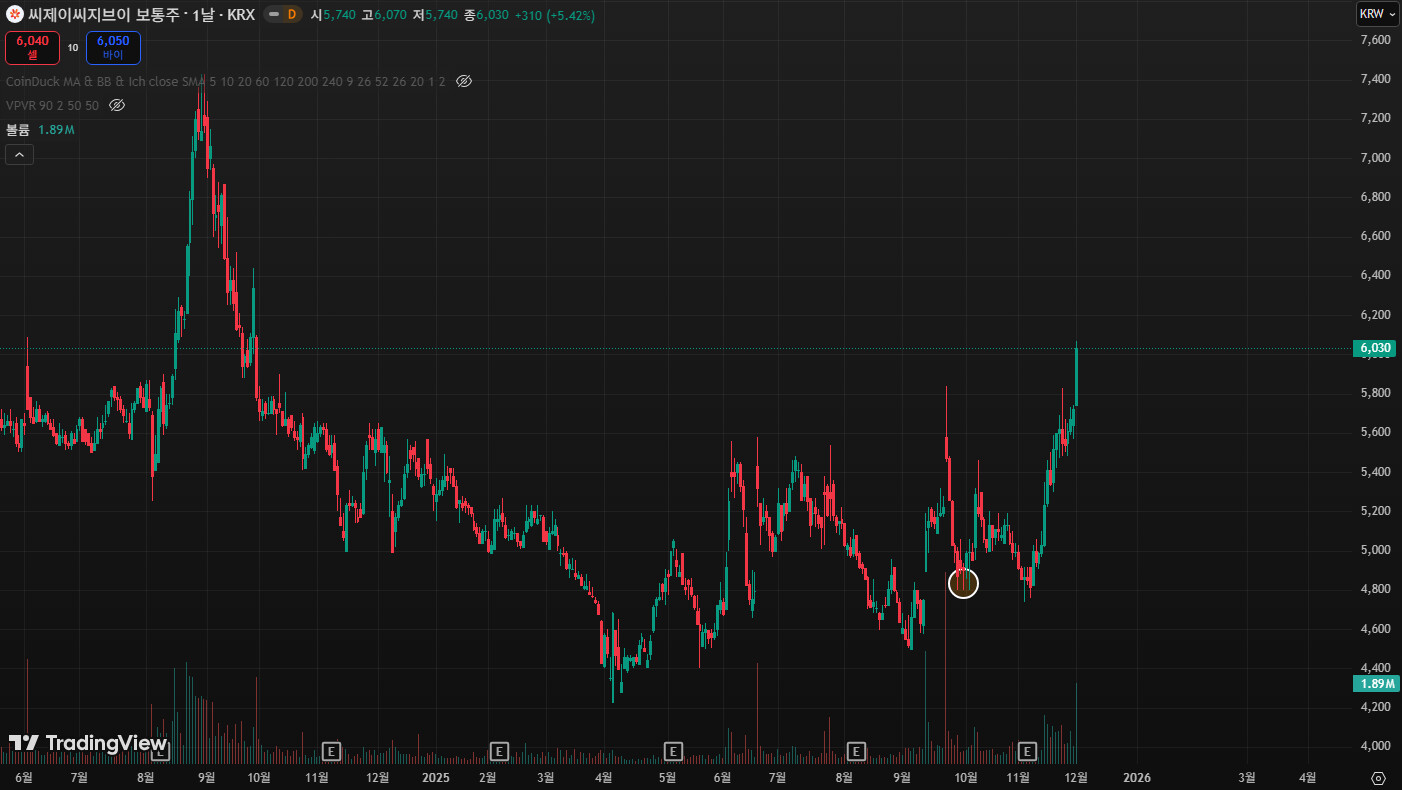Select the latest earnings E marker before 12월

click(x=1026, y=750)
